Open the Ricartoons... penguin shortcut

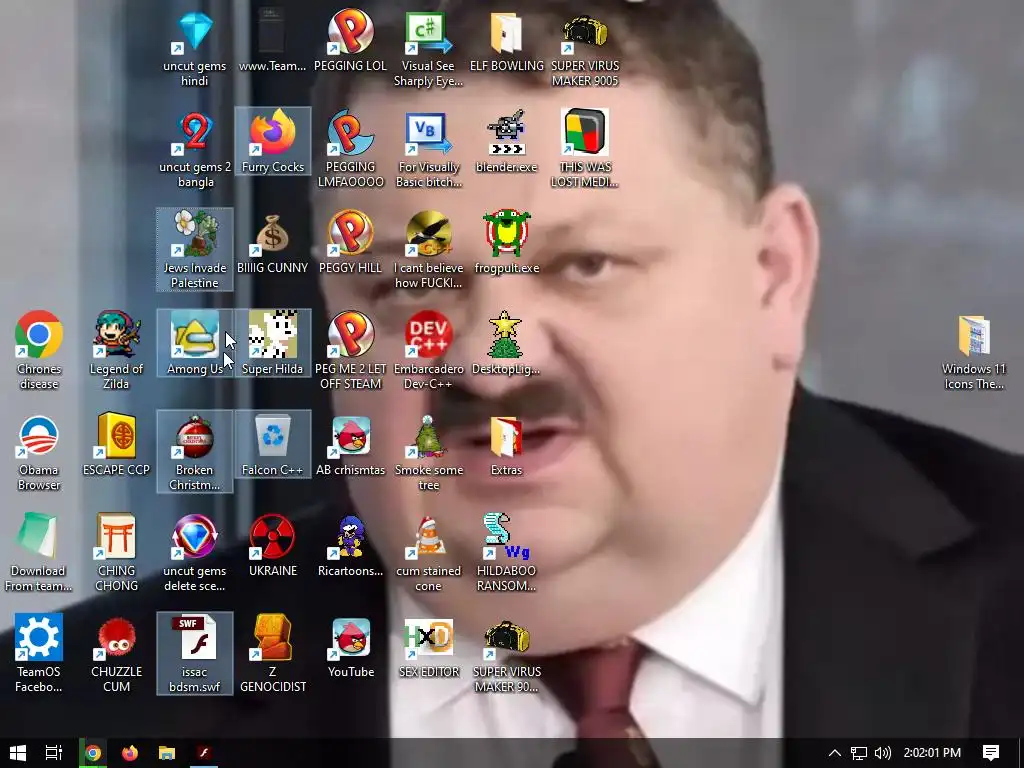tap(351, 546)
